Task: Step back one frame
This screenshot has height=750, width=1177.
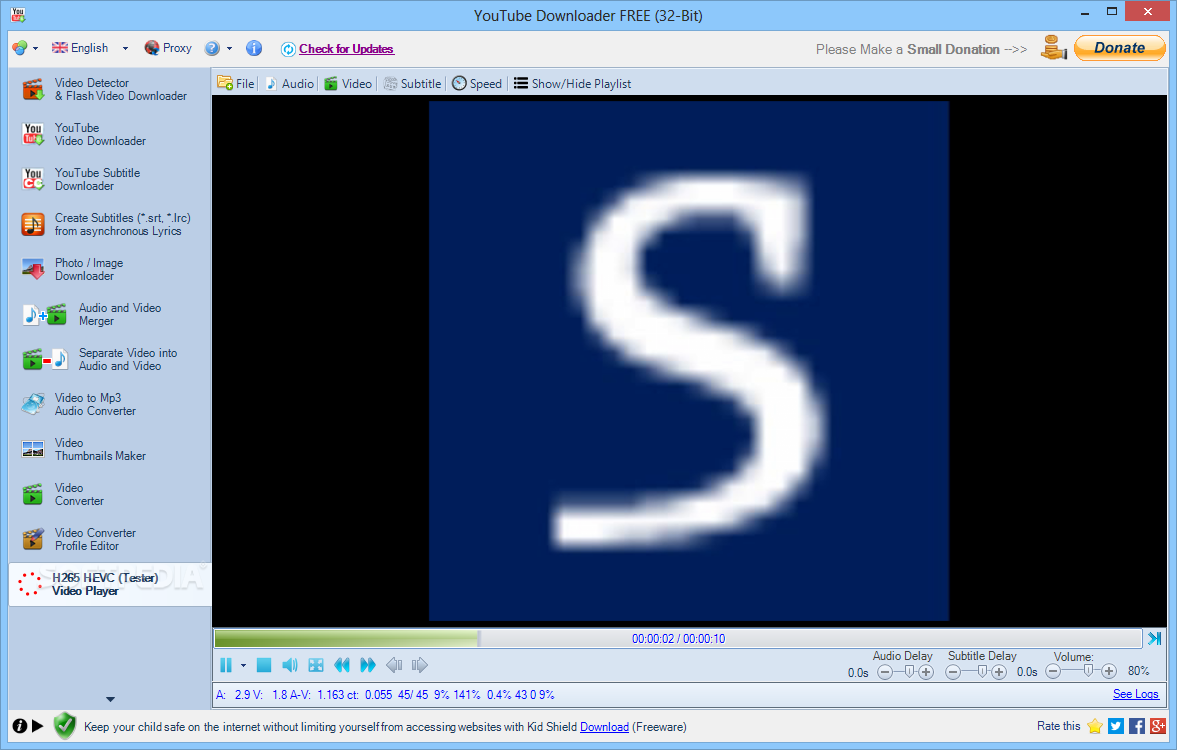Action: coord(393,665)
